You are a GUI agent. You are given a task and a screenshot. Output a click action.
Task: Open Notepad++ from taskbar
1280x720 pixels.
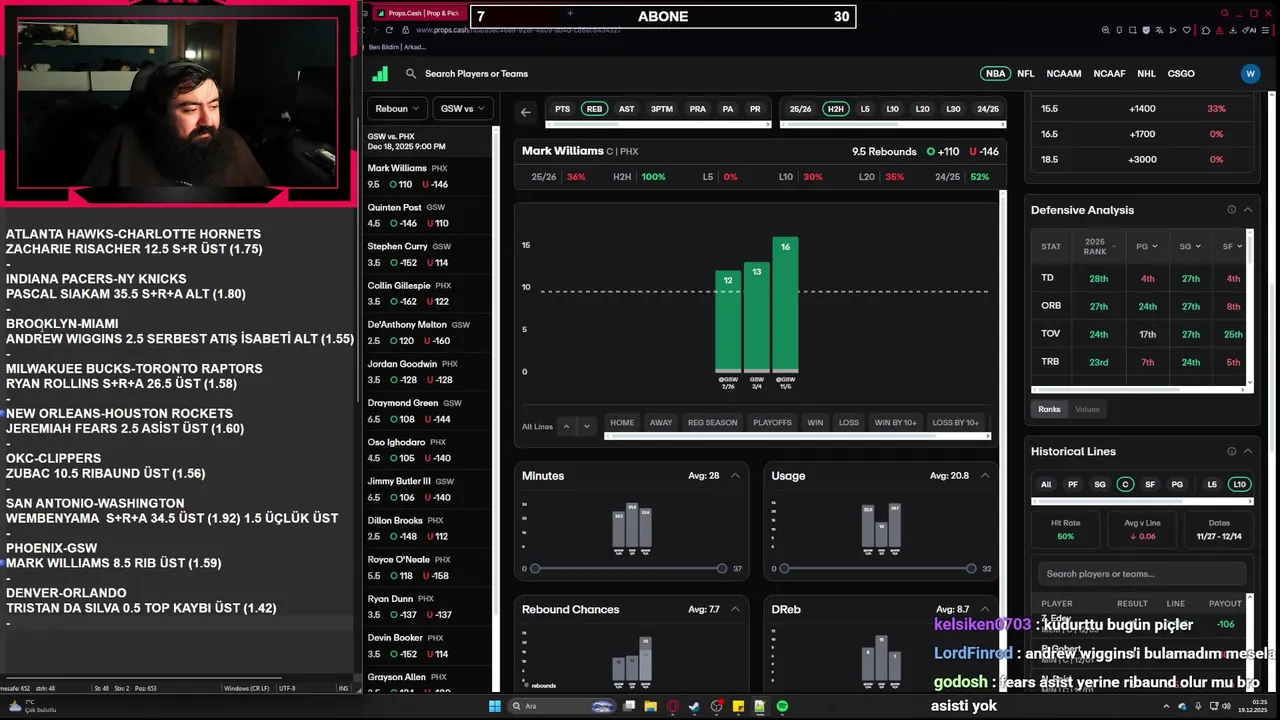(x=760, y=706)
